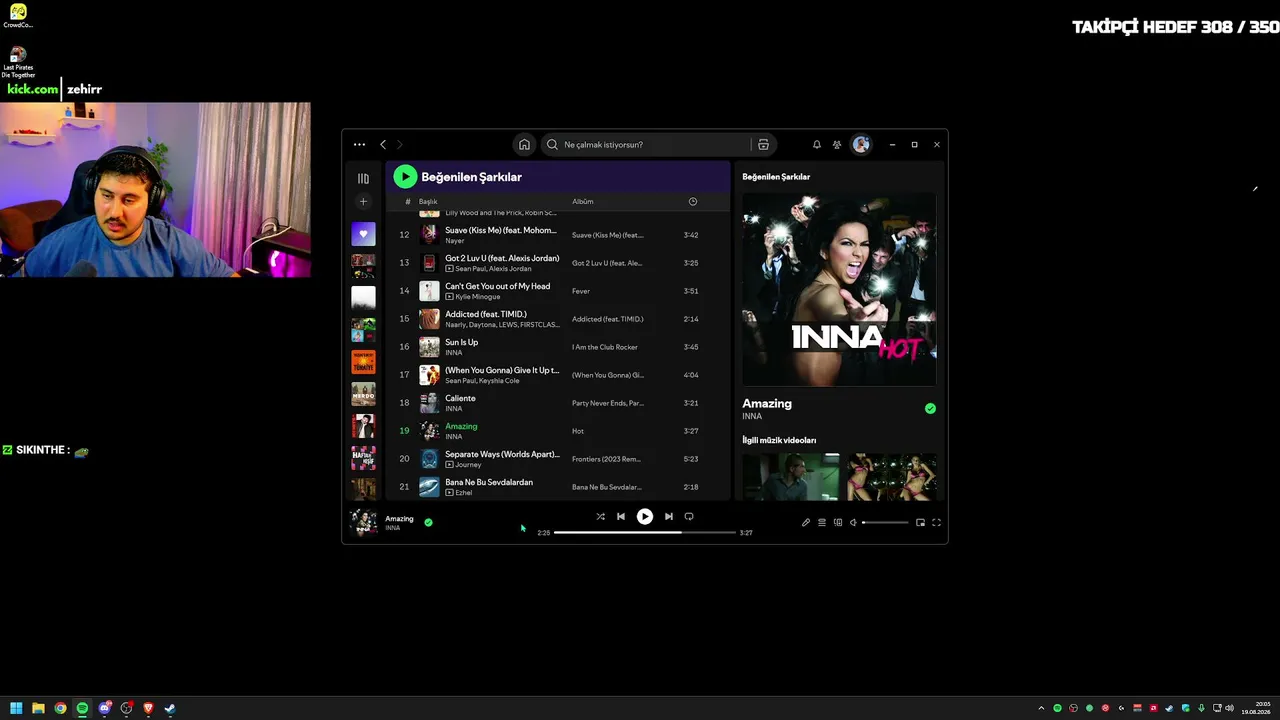Open artist link 'Nayer'
This screenshot has height=720, width=1280.
(455, 241)
